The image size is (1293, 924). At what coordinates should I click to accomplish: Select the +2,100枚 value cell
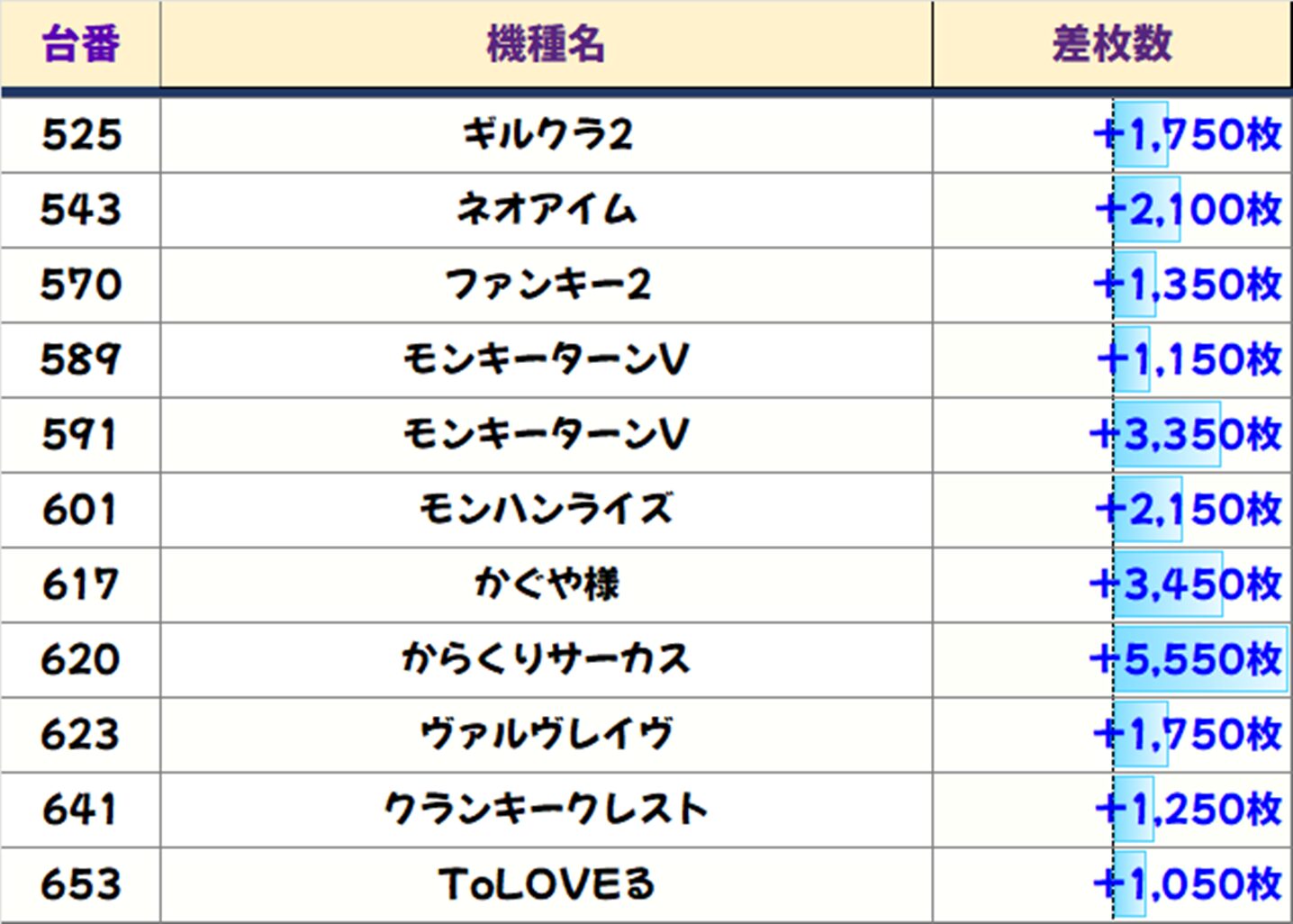click(1189, 210)
